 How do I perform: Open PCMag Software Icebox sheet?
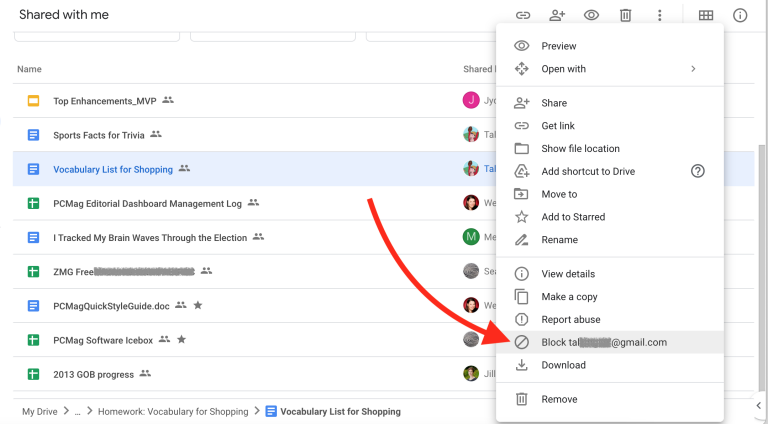(103, 340)
